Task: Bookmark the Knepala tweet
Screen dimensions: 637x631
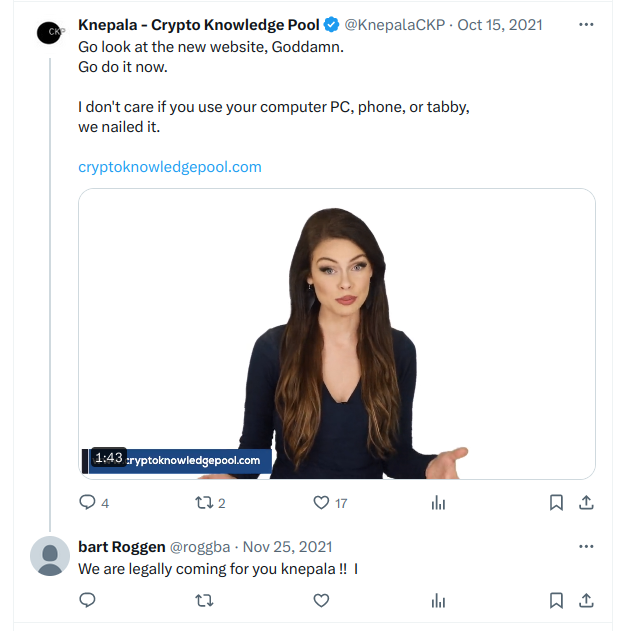Action: tap(556, 503)
